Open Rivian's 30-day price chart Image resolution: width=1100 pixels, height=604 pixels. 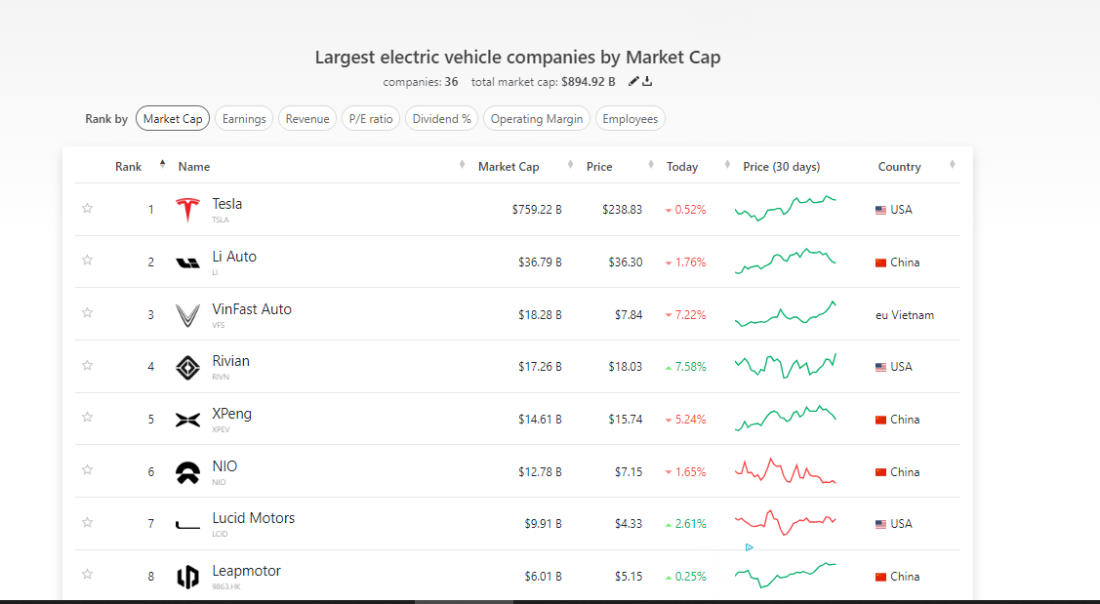click(x=785, y=366)
